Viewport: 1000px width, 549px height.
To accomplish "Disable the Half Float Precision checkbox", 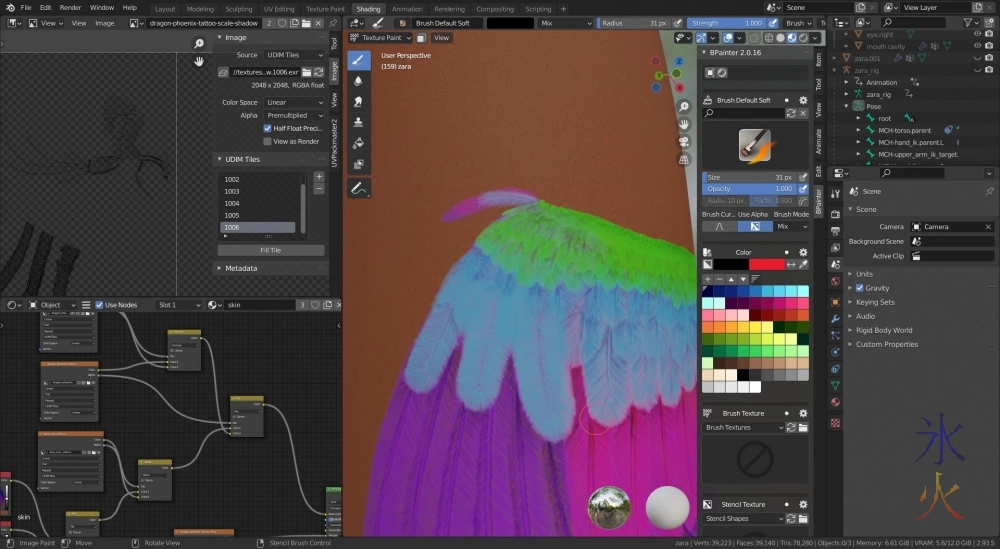I will pyautogui.click(x=267, y=128).
